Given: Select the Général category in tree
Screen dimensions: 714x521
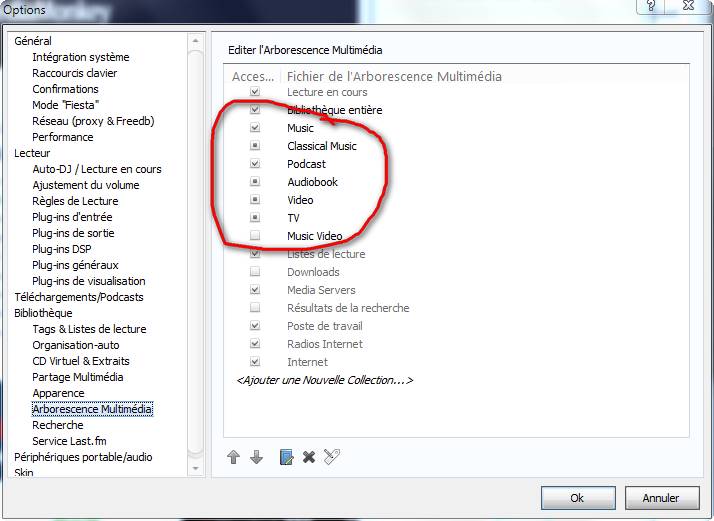Looking at the screenshot, I should point(33,41).
